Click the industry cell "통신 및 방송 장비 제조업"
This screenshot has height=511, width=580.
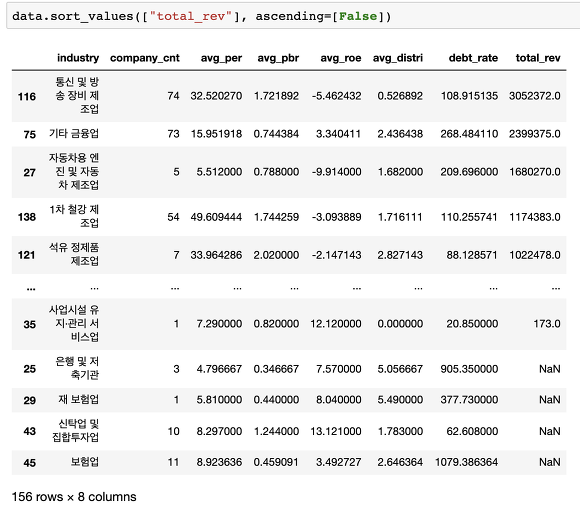[77, 95]
